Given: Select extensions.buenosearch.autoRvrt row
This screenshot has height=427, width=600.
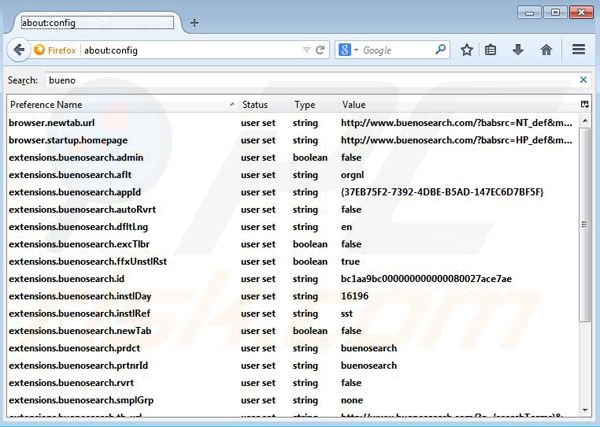Looking at the screenshot, I should (x=292, y=209).
